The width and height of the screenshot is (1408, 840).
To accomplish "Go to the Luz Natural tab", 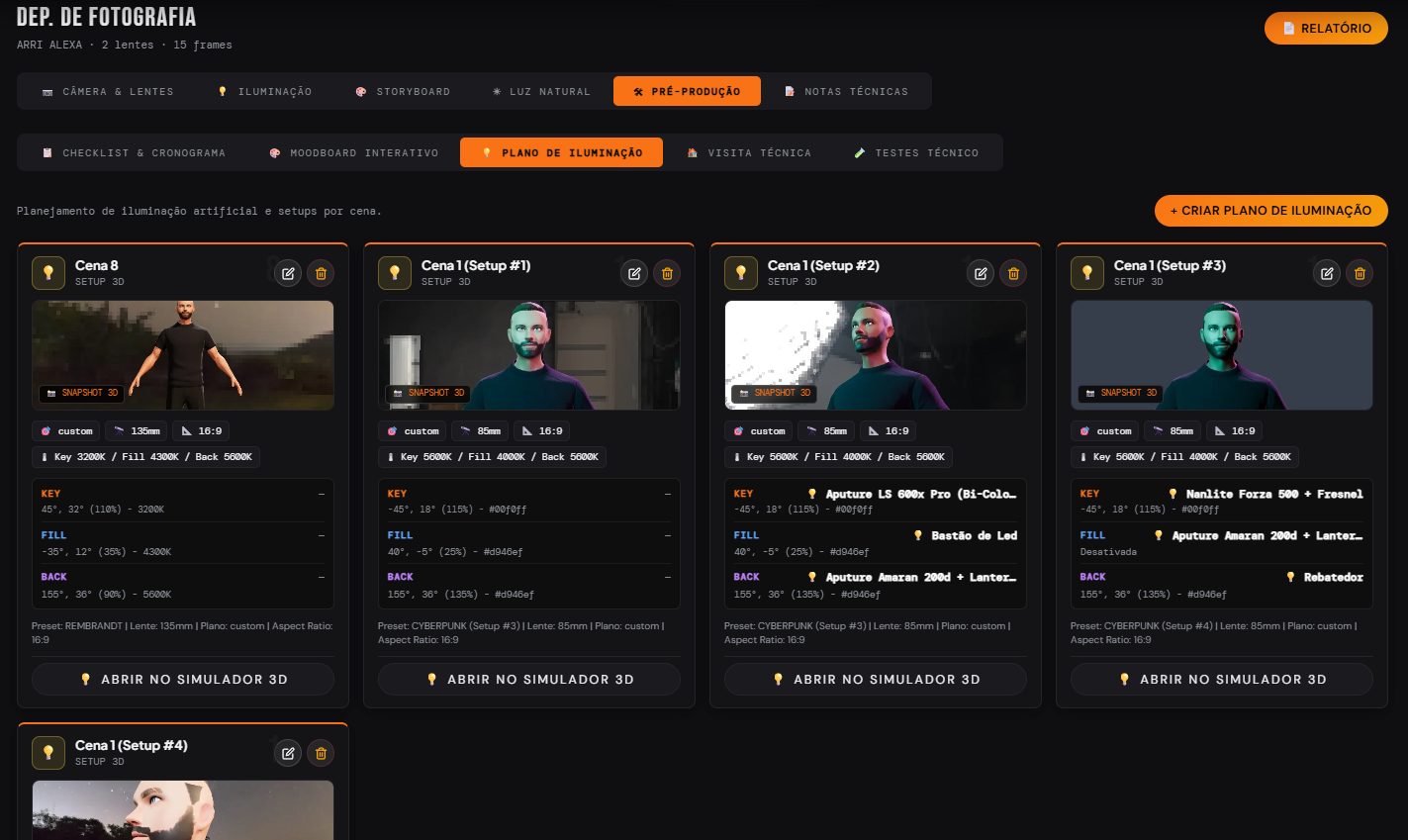I will click(541, 91).
